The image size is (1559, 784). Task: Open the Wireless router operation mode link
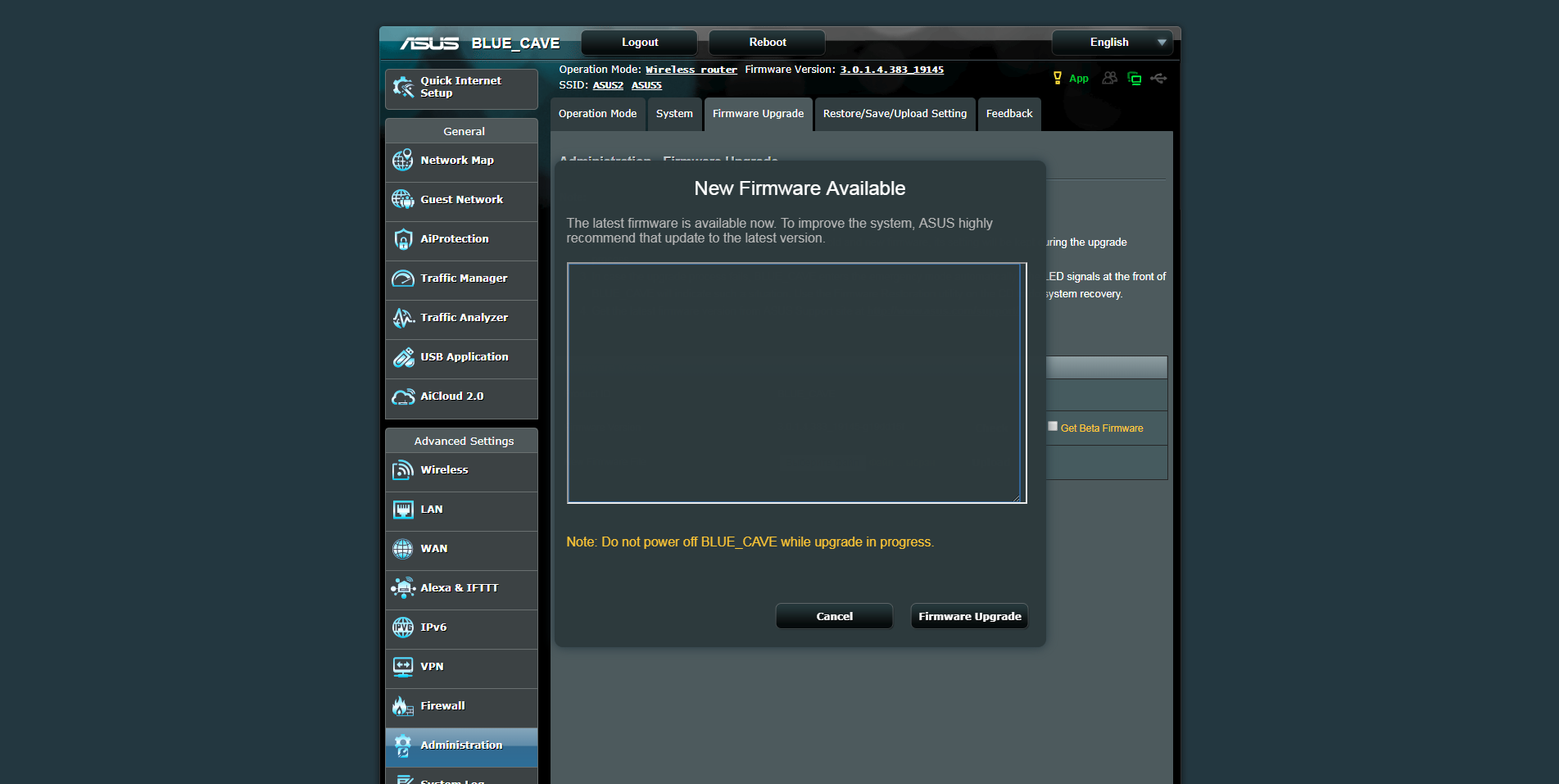point(691,70)
